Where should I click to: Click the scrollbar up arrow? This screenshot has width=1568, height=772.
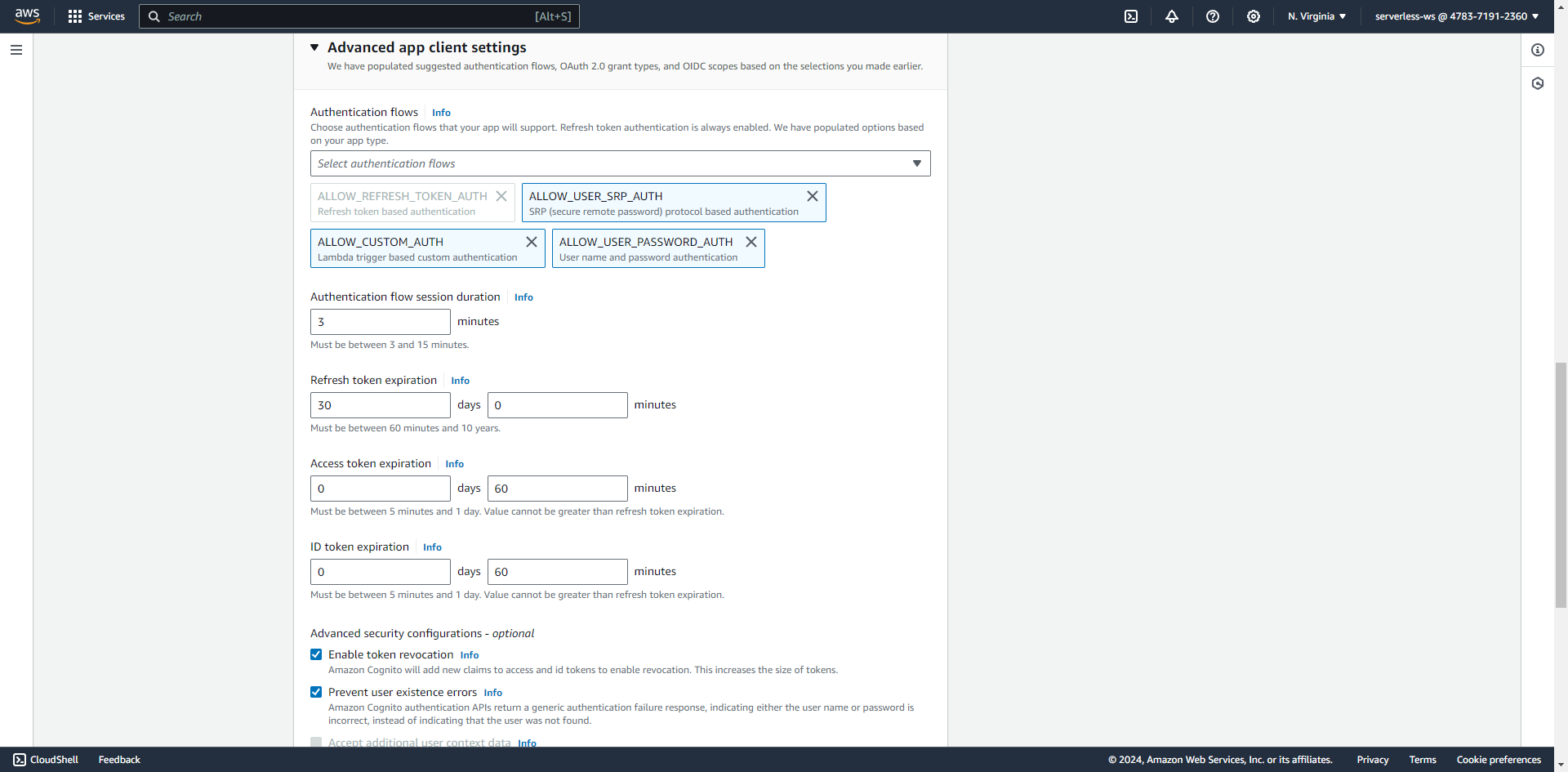point(1561,5)
